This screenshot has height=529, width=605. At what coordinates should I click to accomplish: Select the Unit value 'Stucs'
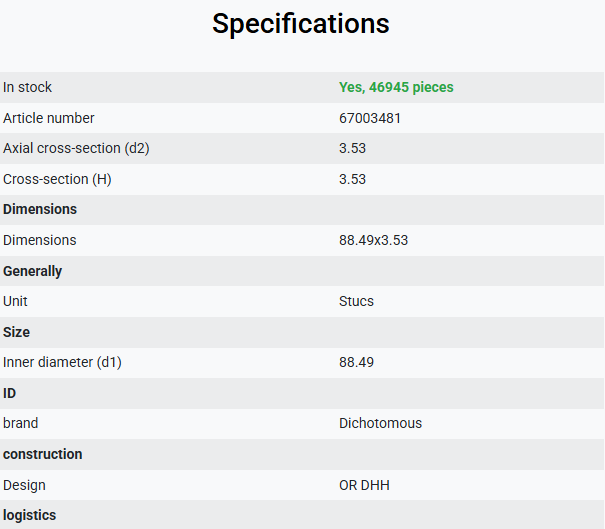click(356, 301)
